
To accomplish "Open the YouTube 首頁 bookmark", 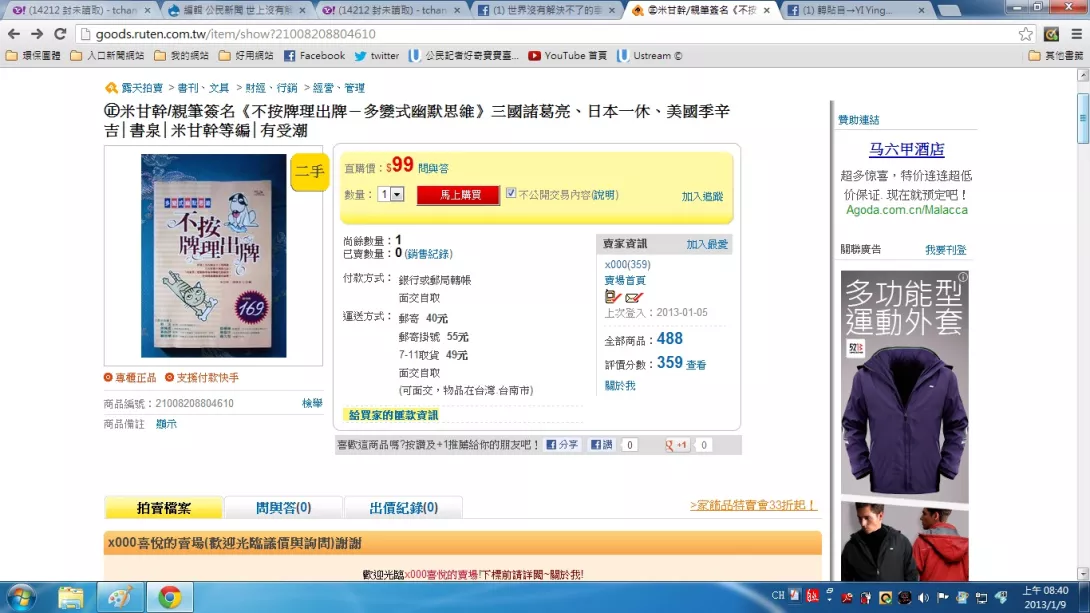I will [567, 56].
